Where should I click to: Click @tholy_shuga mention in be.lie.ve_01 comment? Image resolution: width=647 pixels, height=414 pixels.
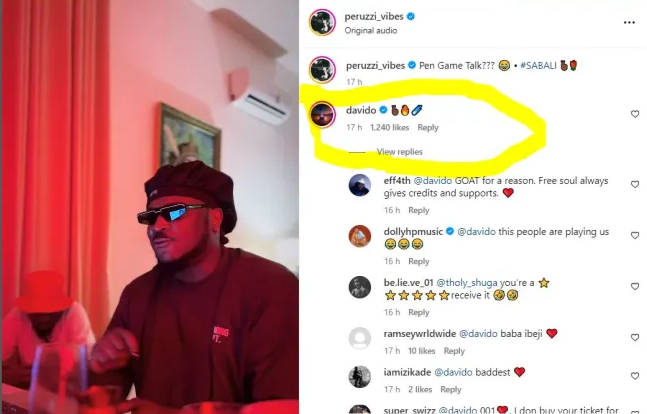tap(467, 283)
